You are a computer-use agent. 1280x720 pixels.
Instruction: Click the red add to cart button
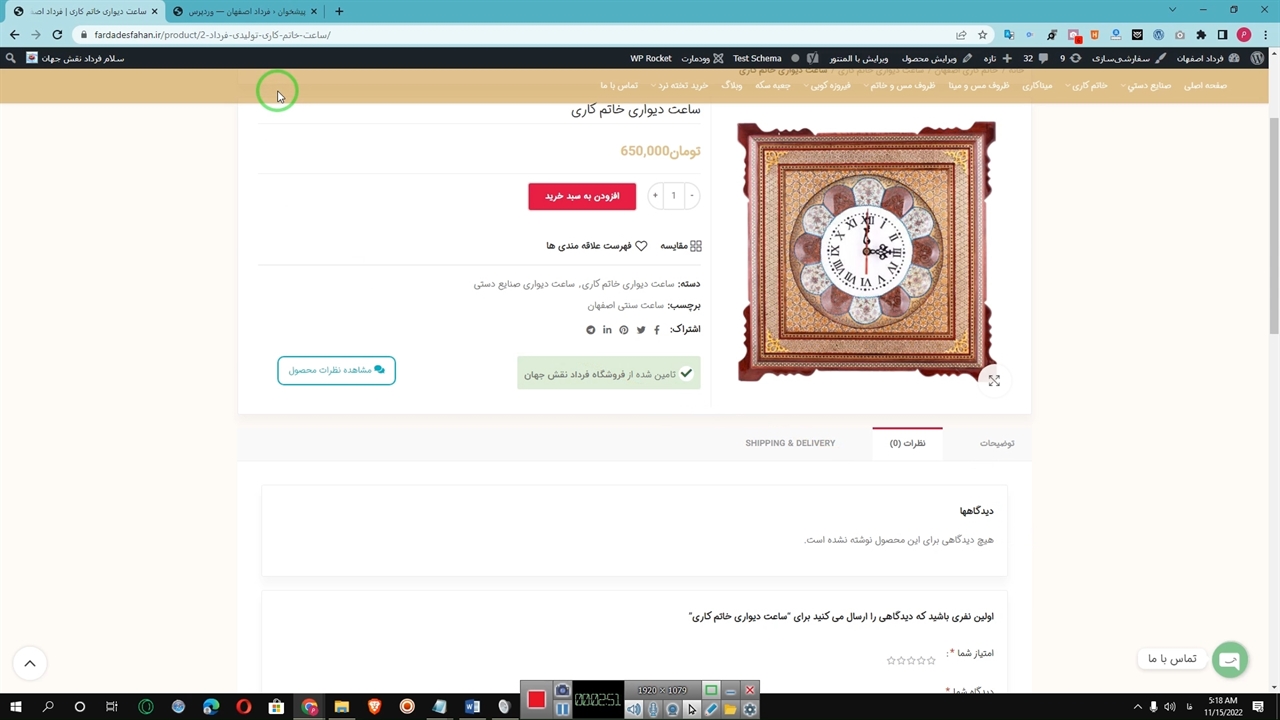coord(582,196)
